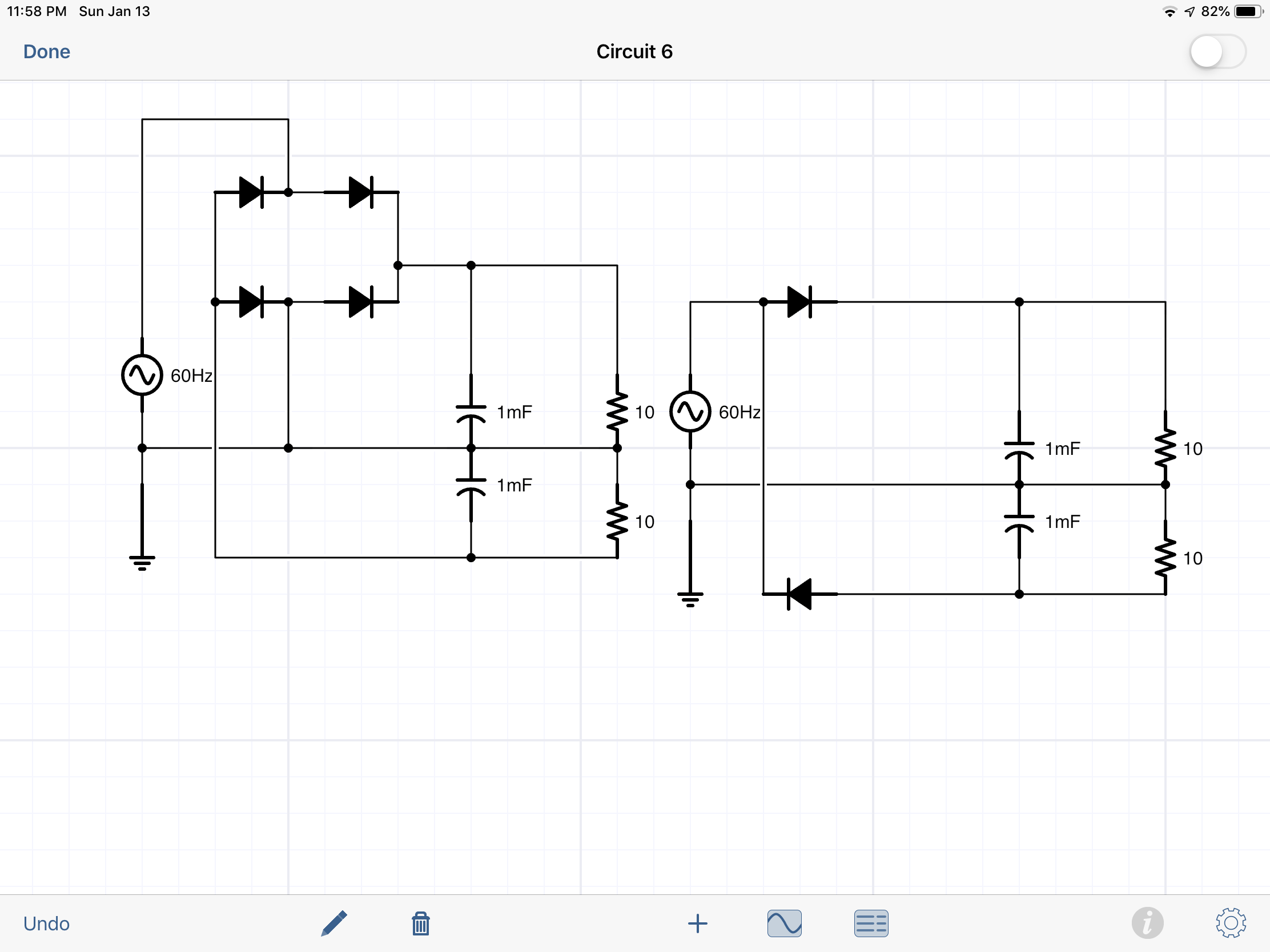This screenshot has width=1270, height=952.
Task: Tap the info icon
Action: (1147, 923)
